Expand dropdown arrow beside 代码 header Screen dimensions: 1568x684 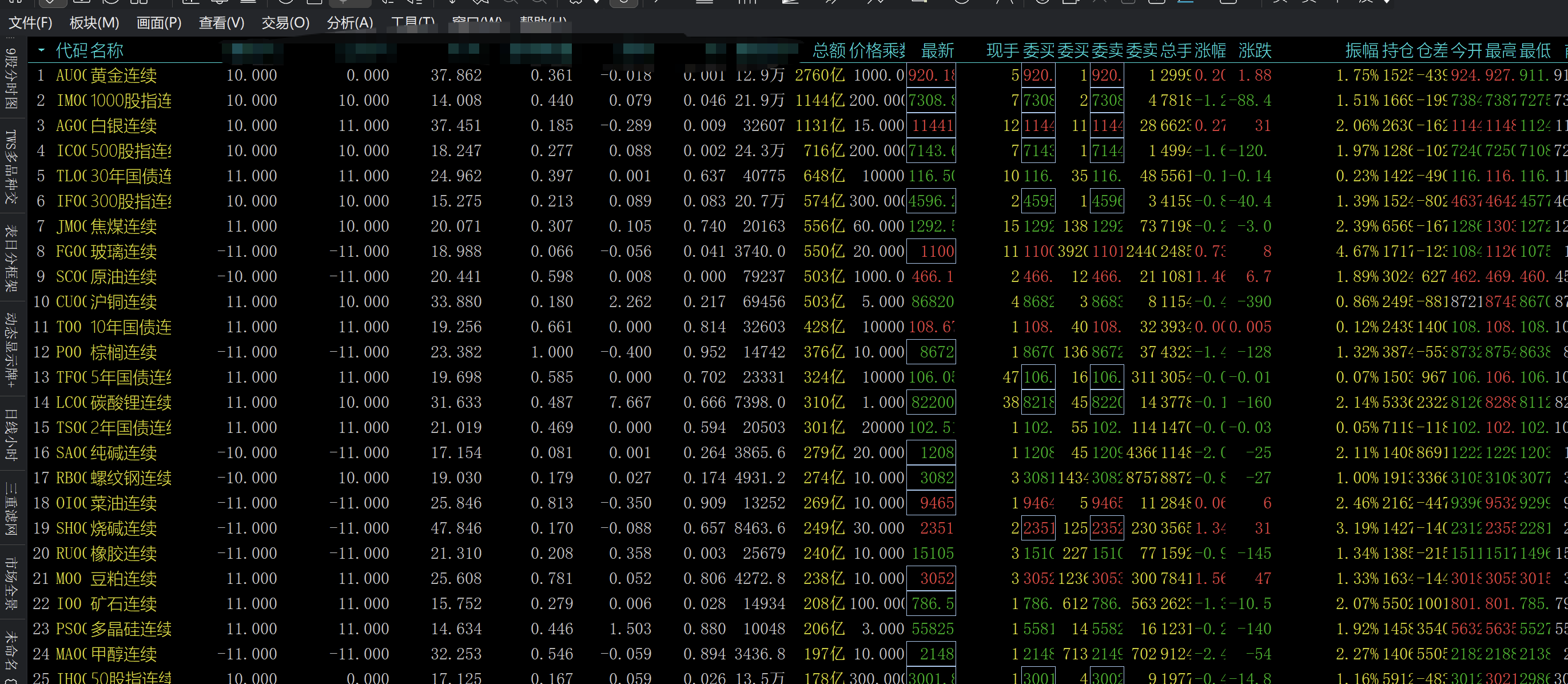[x=41, y=50]
